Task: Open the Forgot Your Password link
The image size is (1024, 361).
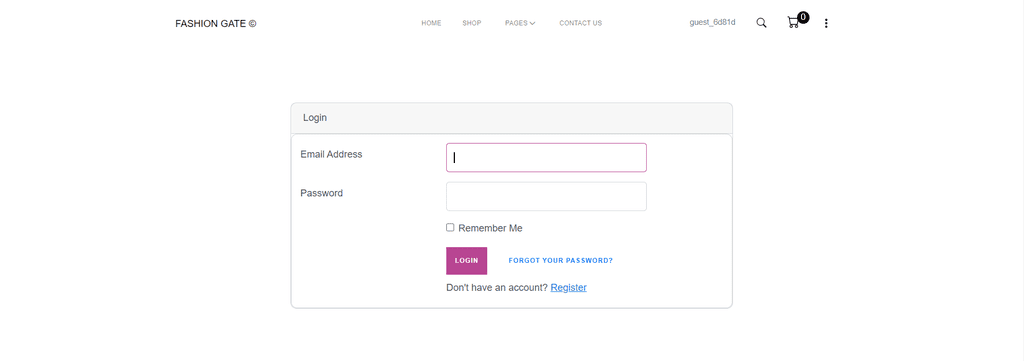Action: click(560, 260)
